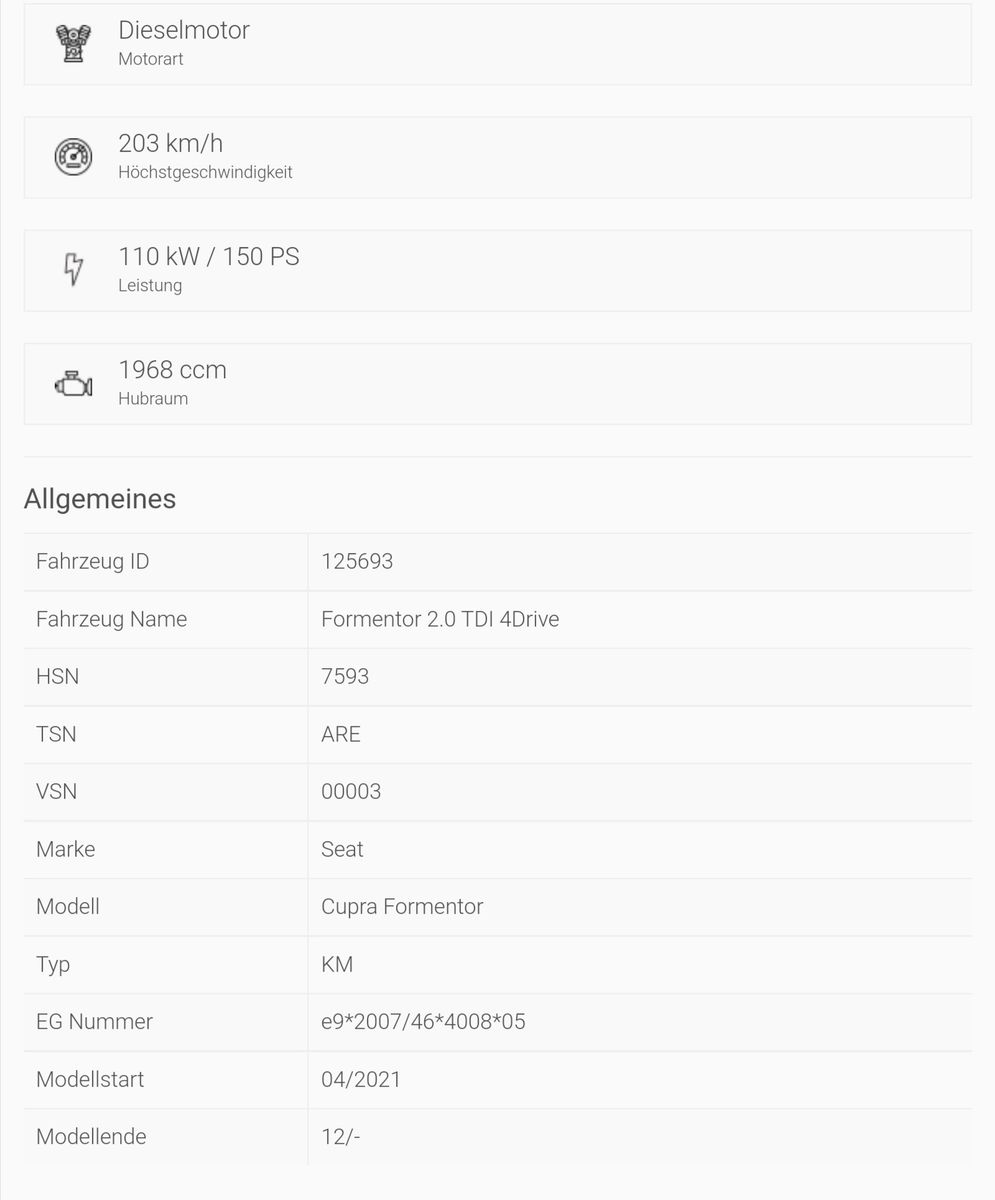Click the VSN value 00003
This screenshot has height=1200, width=995.
351,792
